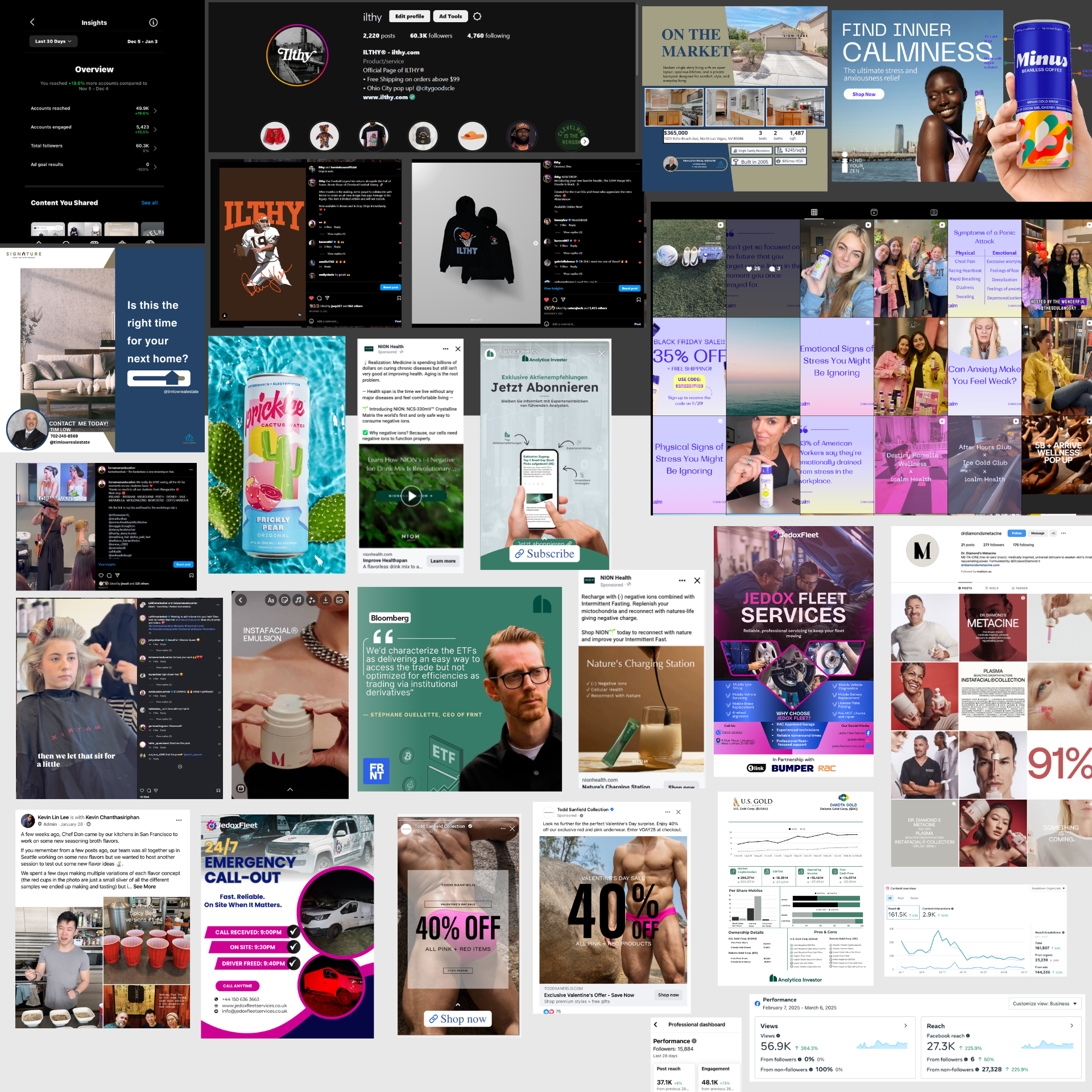The width and height of the screenshot is (1092, 1092).
Task: Close the Todd Sanfield story
Action: coord(512,829)
